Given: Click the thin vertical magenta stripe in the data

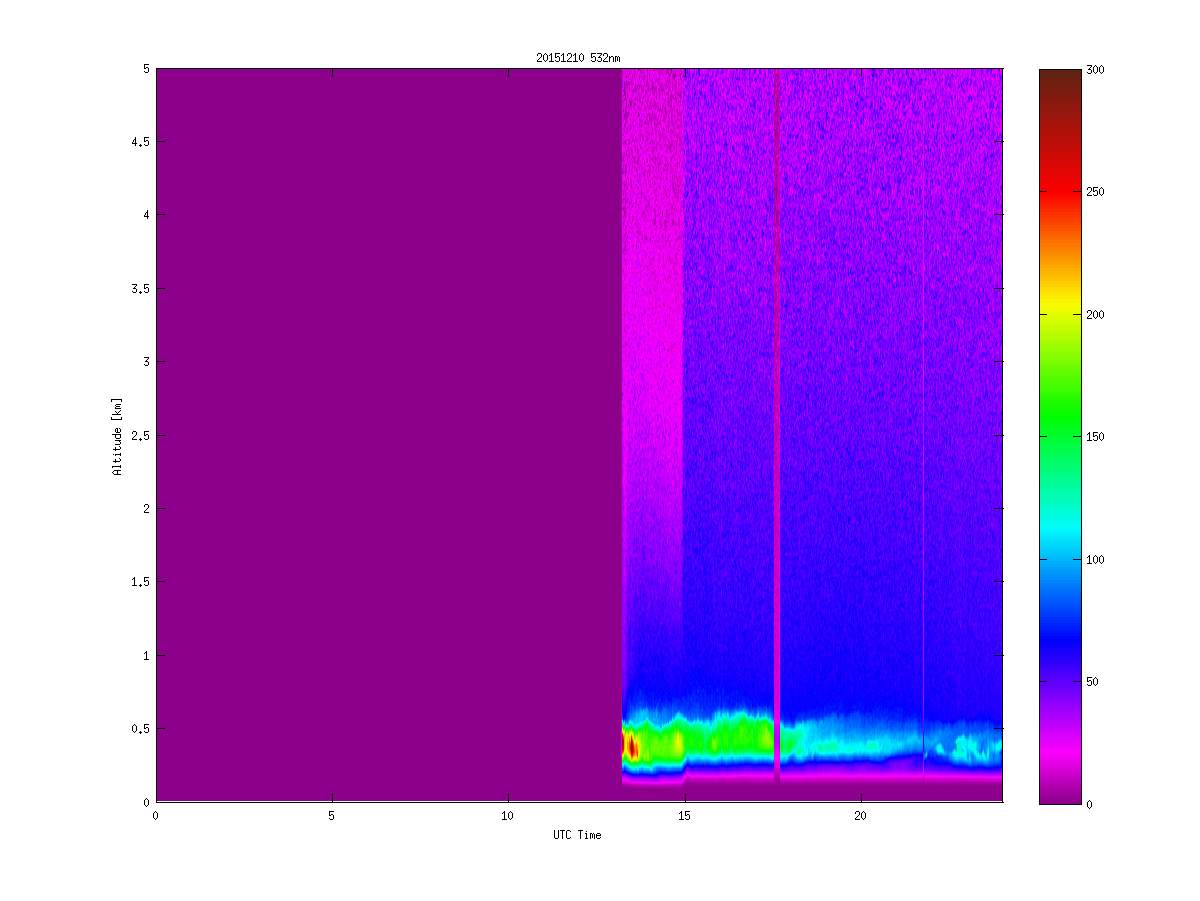Looking at the screenshot, I should [777, 400].
